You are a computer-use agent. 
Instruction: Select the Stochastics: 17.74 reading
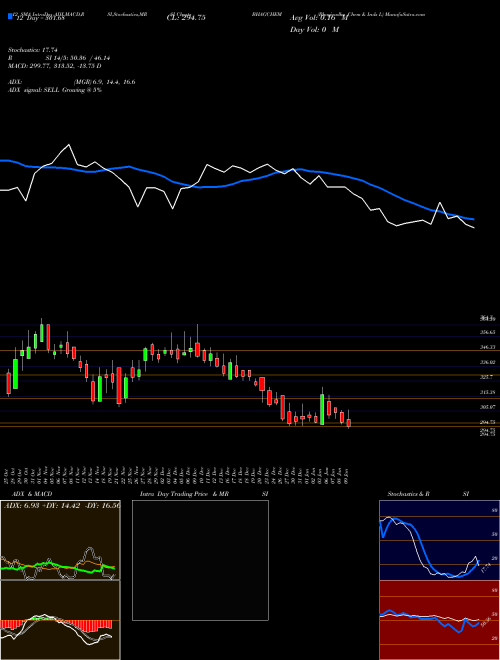(x=33, y=49)
